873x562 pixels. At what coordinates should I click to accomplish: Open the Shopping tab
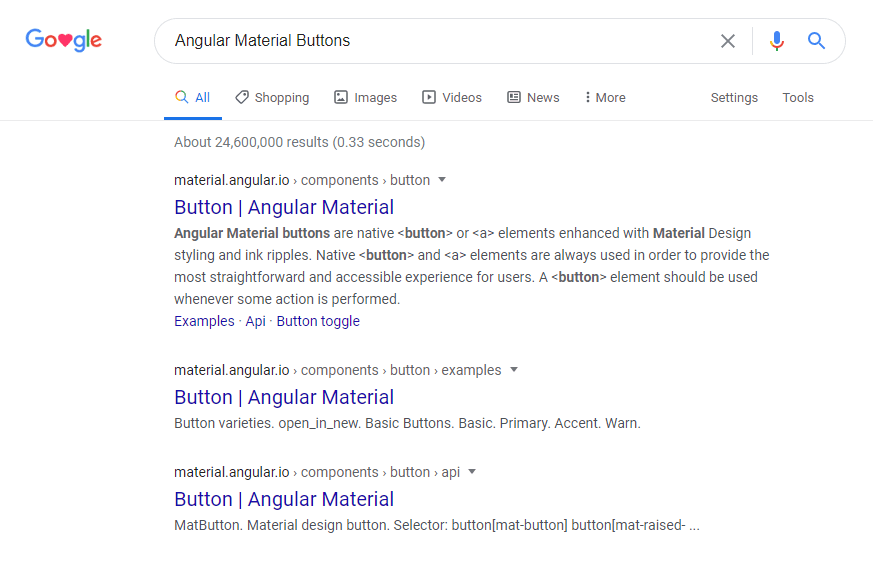tap(272, 97)
